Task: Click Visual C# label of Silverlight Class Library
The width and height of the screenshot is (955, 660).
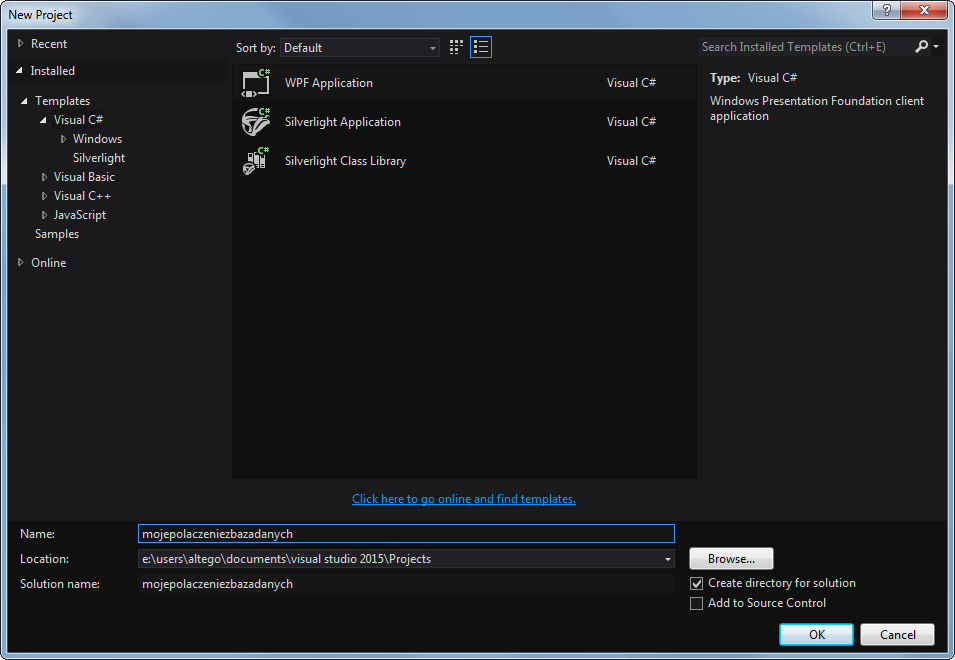Action: point(631,161)
